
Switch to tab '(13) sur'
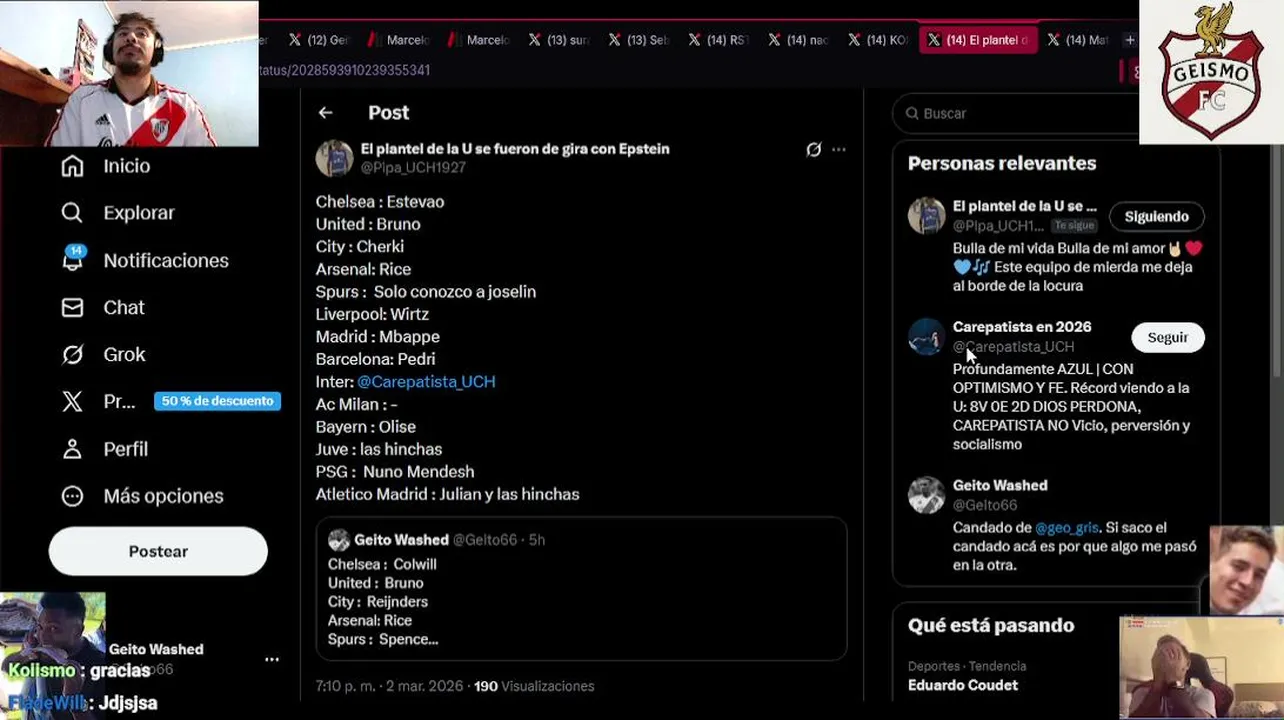(558, 40)
